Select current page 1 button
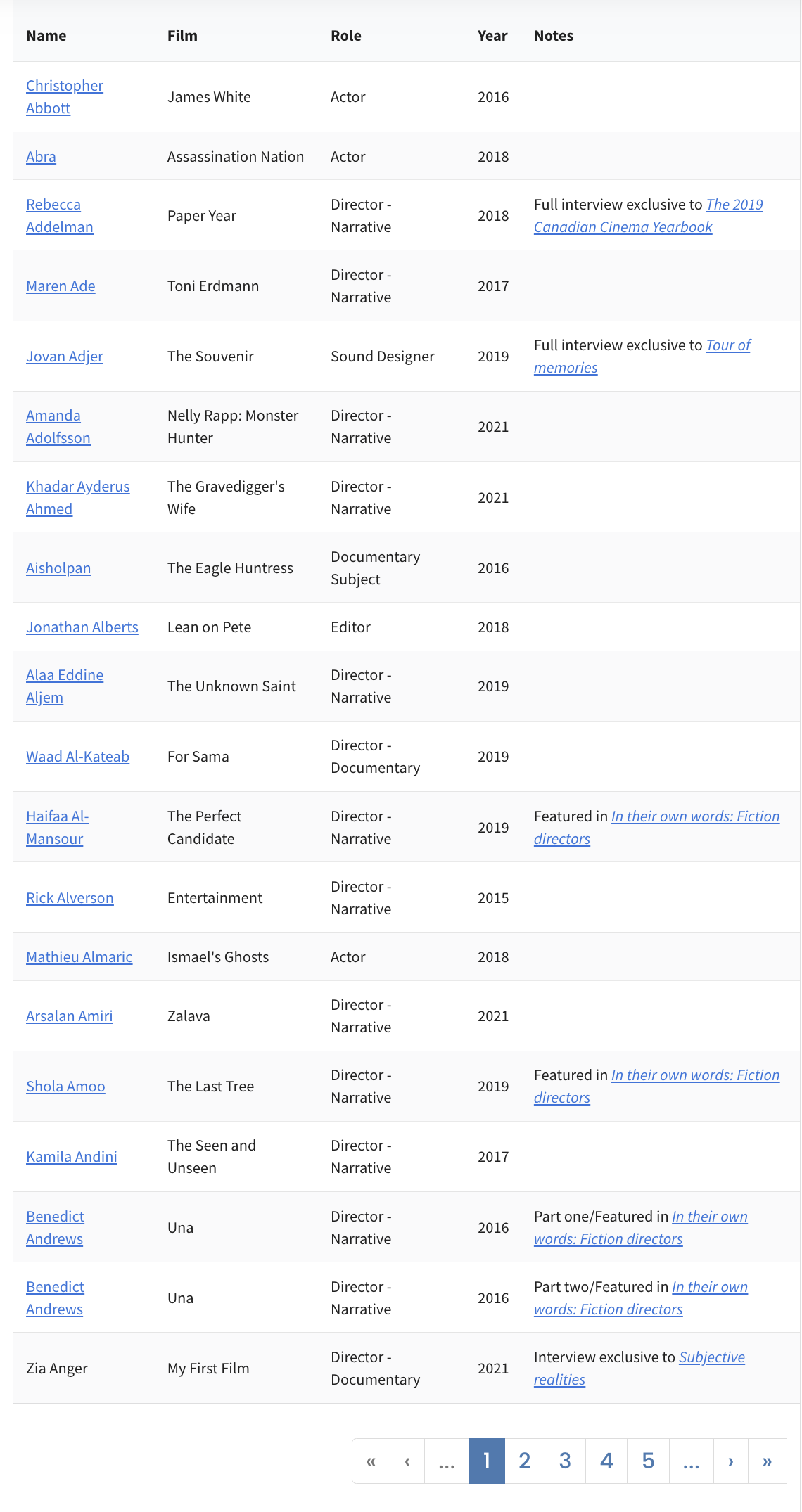This screenshot has width=802, height=1512. [486, 1461]
